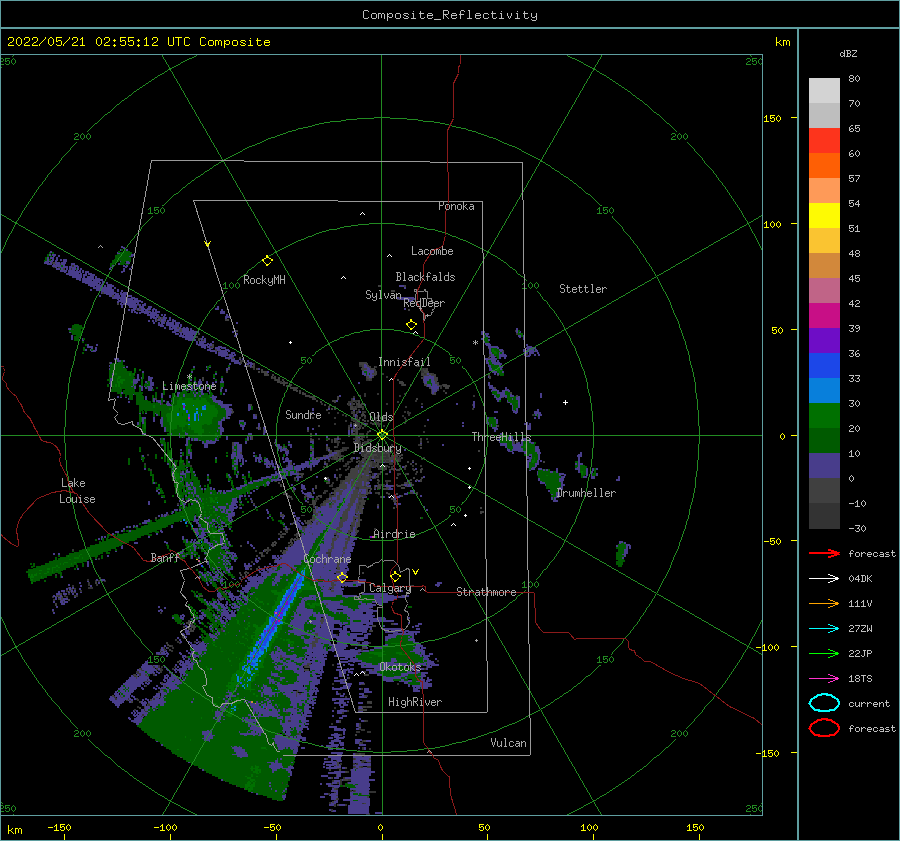The width and height of the screenshot is (900, 841).
Task: Click the yellow diamond marker above Innisfail
Action: coord(412,325)
